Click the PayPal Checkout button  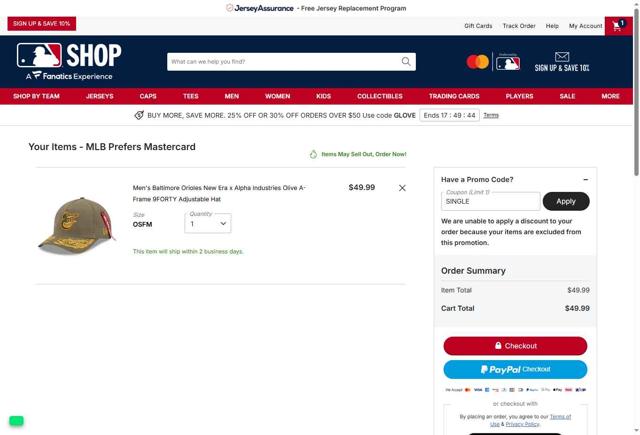pyautogui.click(x=515, y=369)
